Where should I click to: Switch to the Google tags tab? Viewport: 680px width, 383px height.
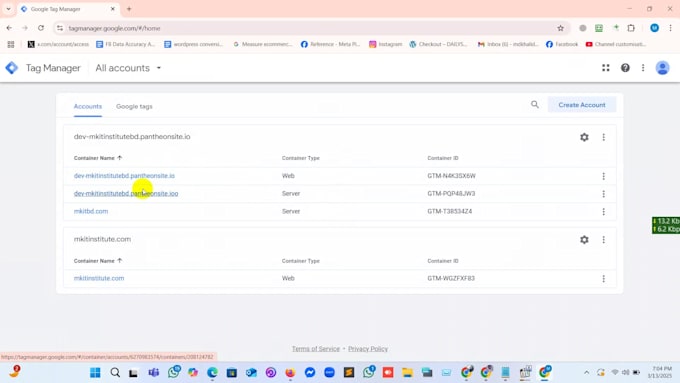click(x=134, y=106)
